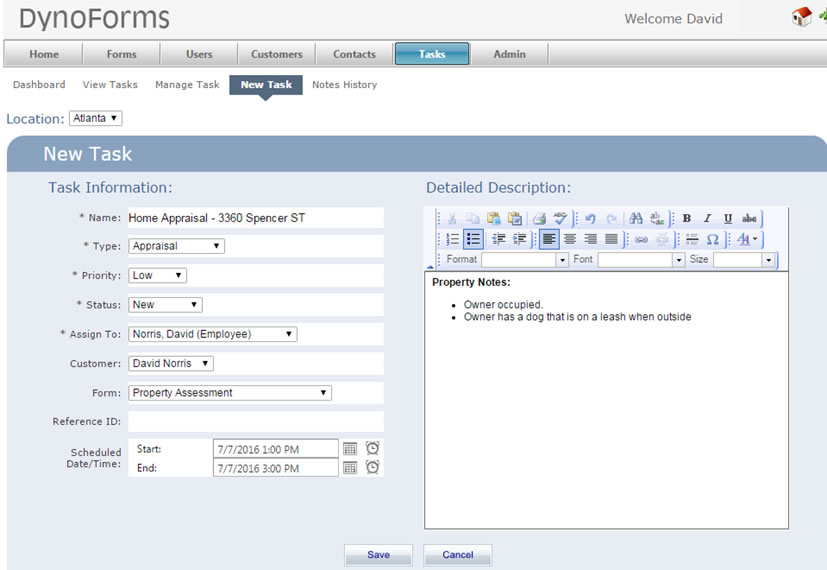This screenshot has width=827, height=570.
Task: Insert special character with Omega icon
Action: tap(713, 239)
